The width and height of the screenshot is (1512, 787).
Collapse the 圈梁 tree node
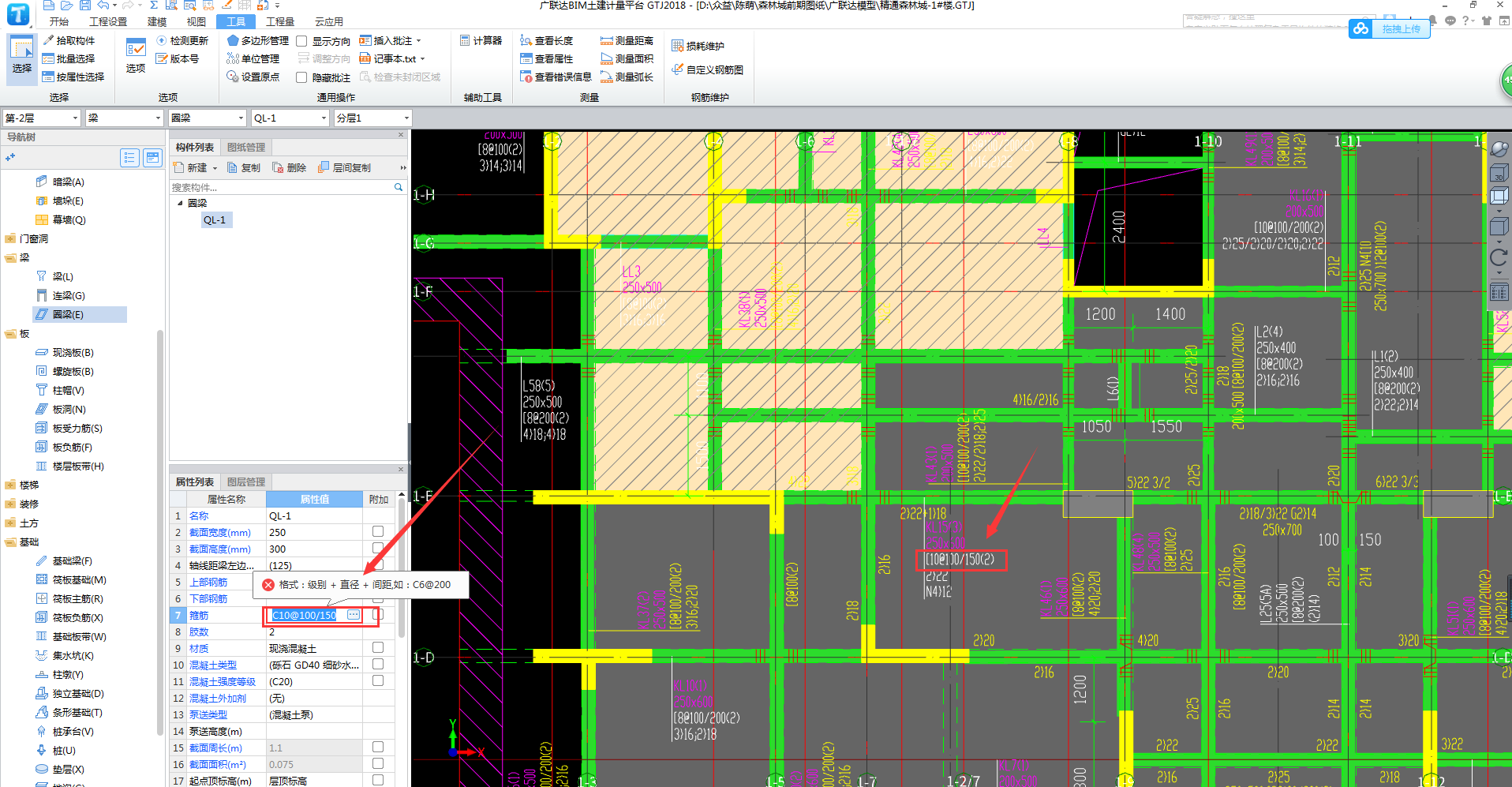(180, 203)
